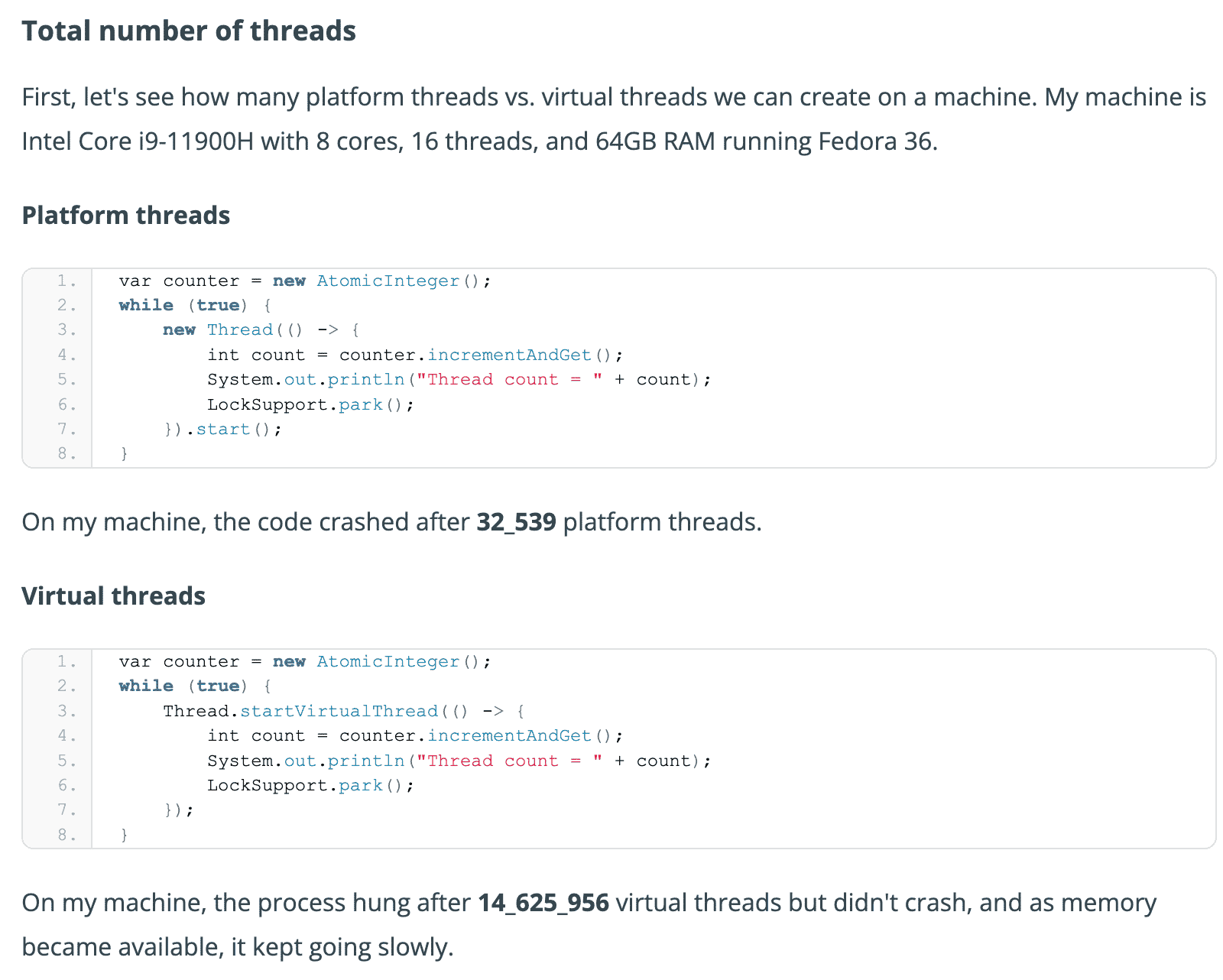The width and height of the screenshot is (1223, 980).
Task: Click 'start' method in platform code
Action: 223,429
